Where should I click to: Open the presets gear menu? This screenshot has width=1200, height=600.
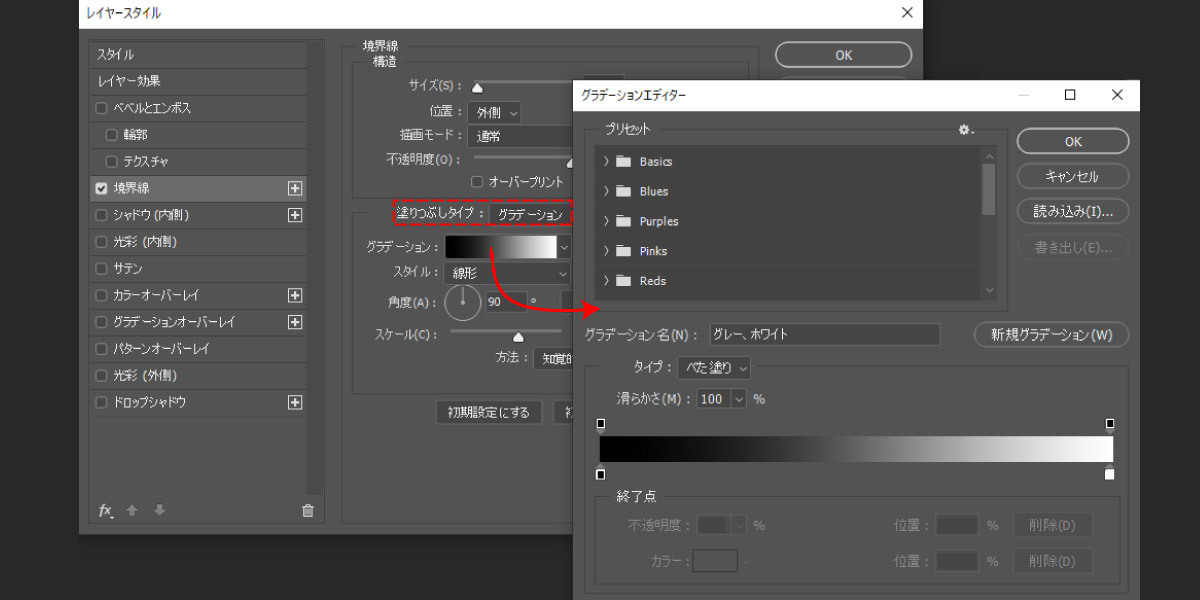(965, 129)
